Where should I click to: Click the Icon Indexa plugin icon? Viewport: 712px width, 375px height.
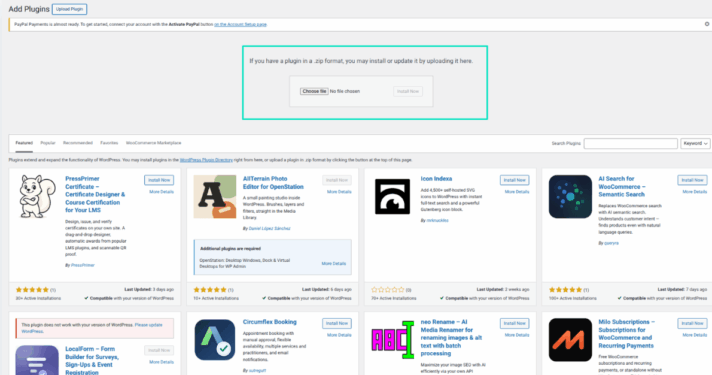tap(392, 197)
